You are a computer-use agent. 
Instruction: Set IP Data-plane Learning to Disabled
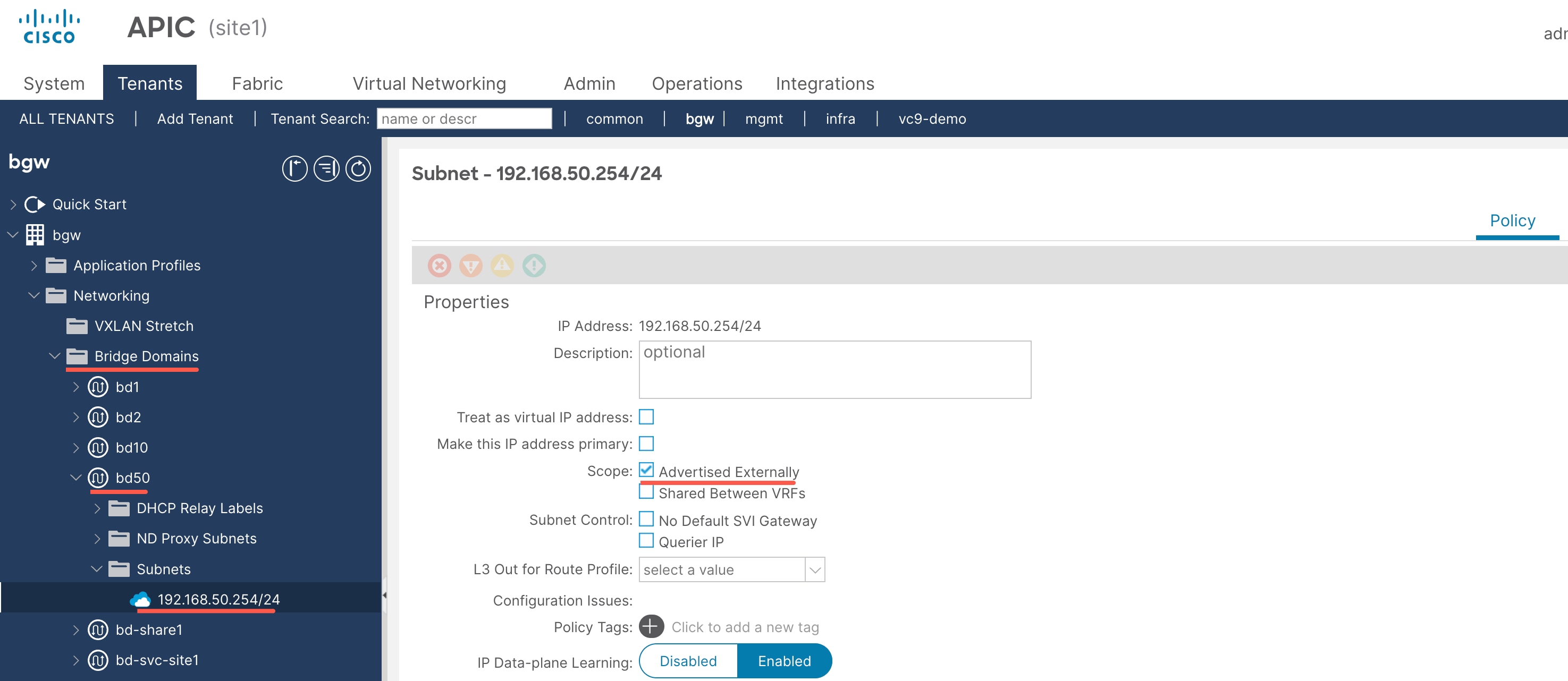[688, 661]
